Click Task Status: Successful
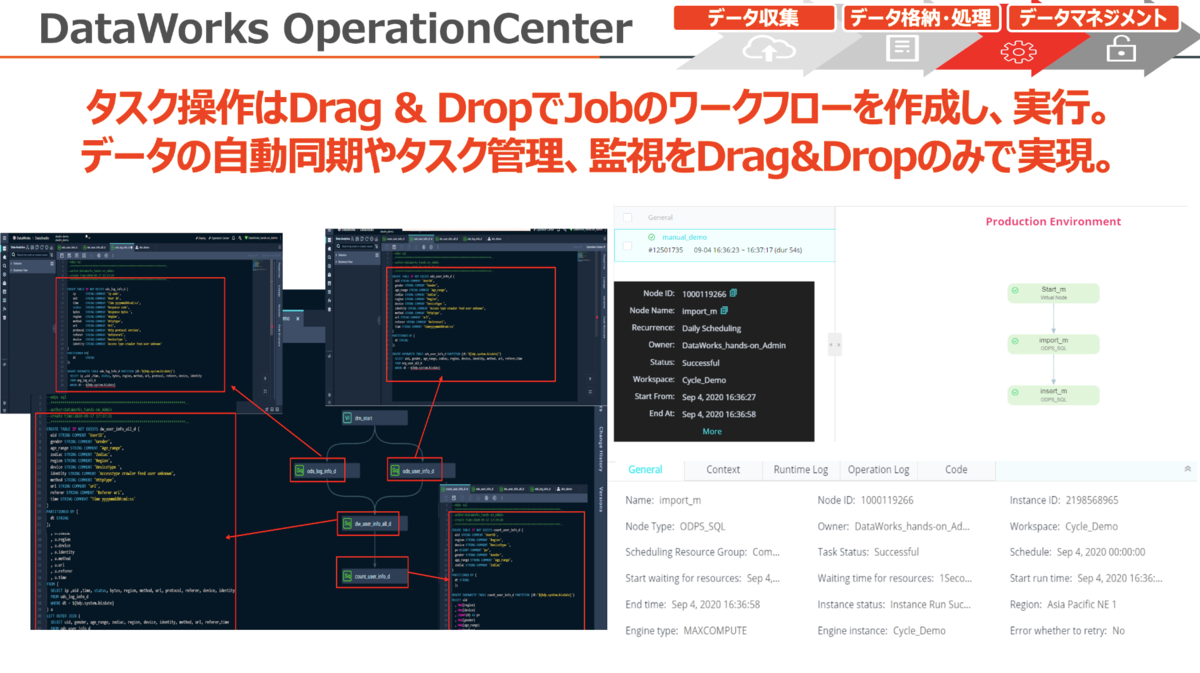The height and width of the screenshot is (673, 1200). 868,552
